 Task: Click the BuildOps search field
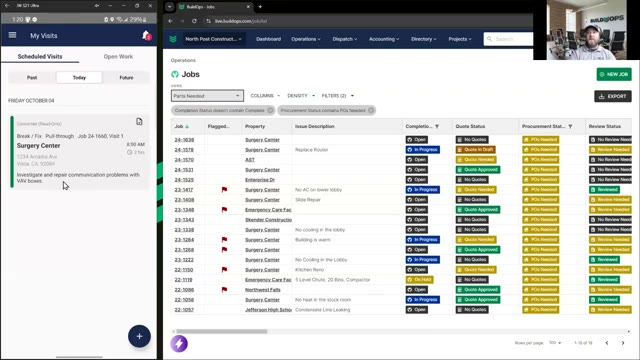tap(509, 39)
